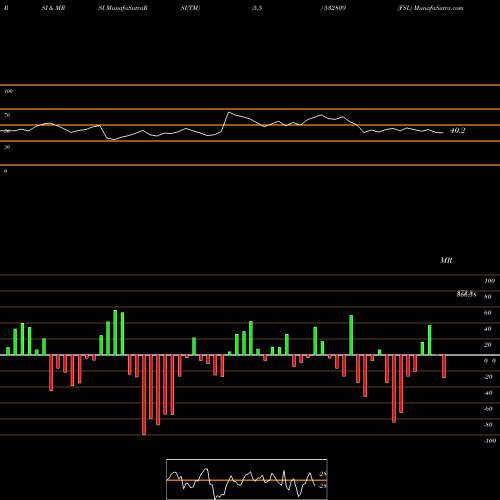Screen dimensions: 500x500
Task: Click the MR axis label 80
Action: (487, 297)
